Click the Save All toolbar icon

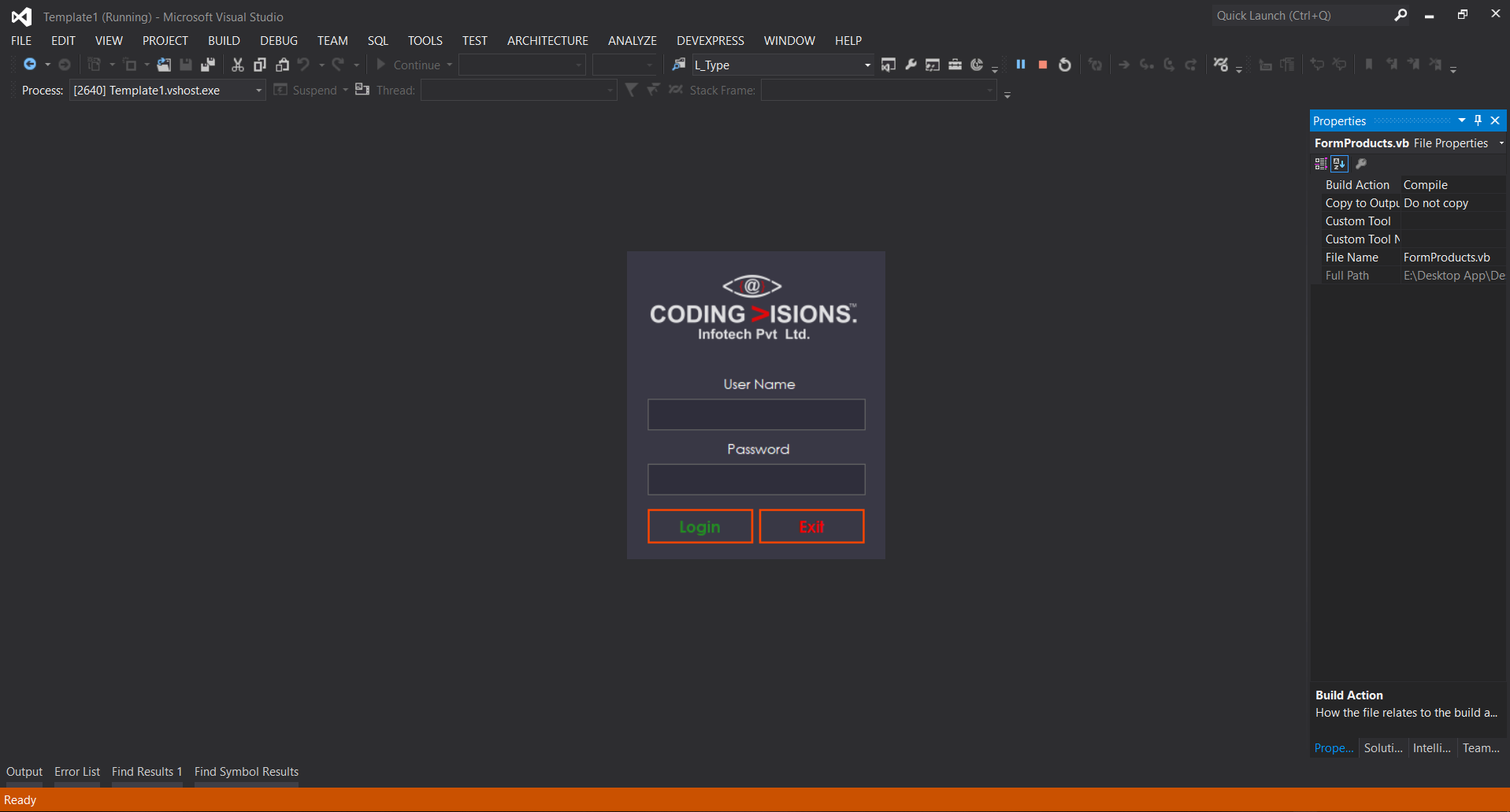(x=208, y=65)
